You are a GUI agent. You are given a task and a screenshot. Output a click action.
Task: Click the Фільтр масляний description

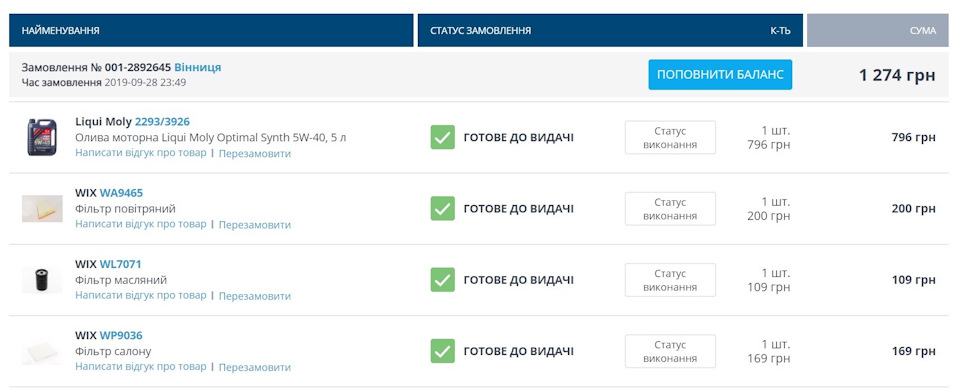pyautogui.click(x=121, y=280)
